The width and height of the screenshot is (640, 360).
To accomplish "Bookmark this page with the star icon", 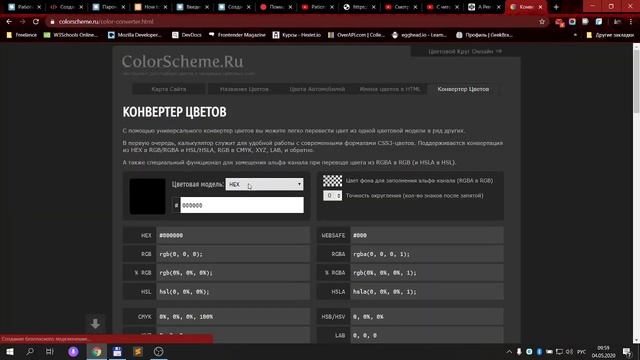I will [542, 22].
